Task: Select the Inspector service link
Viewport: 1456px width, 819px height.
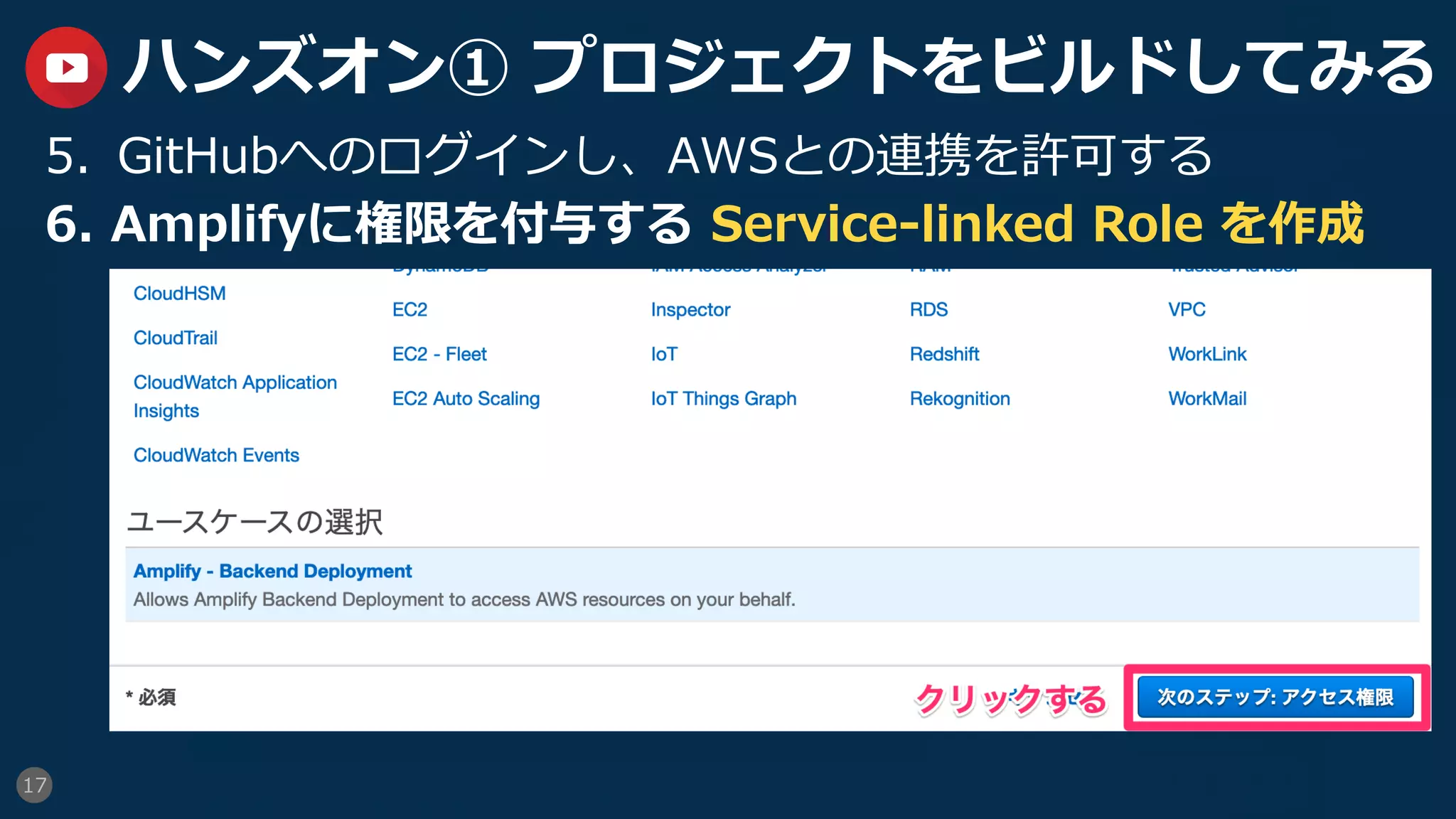Action: (x=690, y=310)
